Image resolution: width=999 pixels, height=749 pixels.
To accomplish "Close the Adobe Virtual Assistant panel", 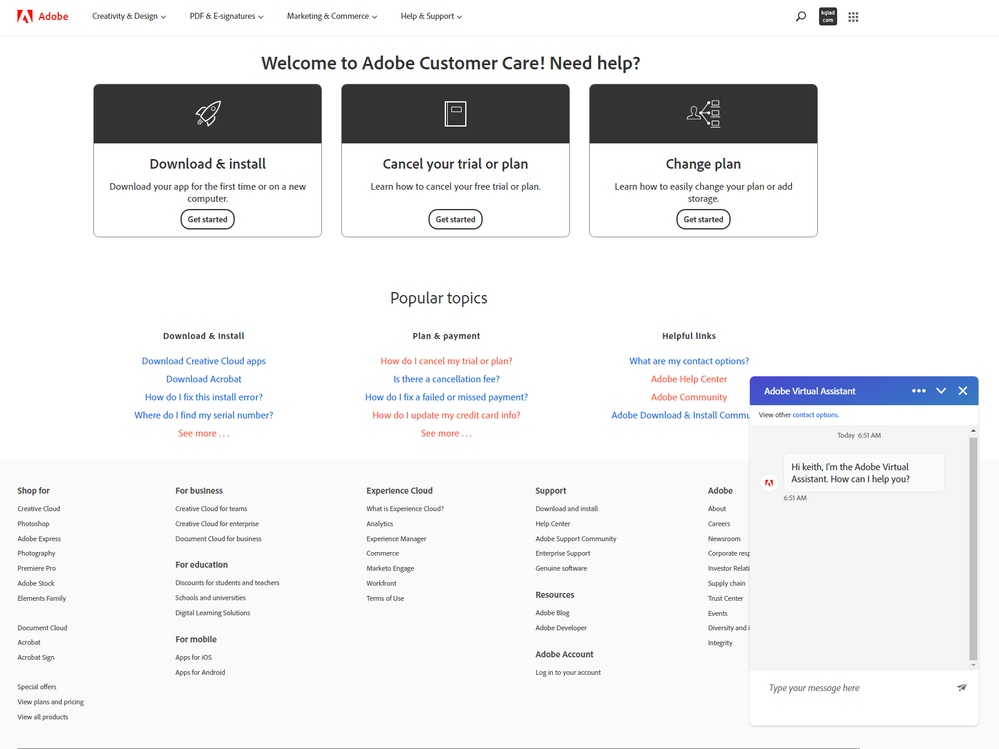I will (963, 391).
